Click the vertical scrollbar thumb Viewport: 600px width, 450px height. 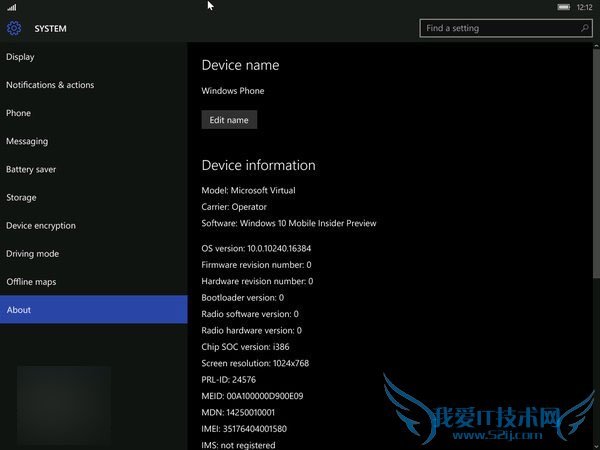[597, 163]
